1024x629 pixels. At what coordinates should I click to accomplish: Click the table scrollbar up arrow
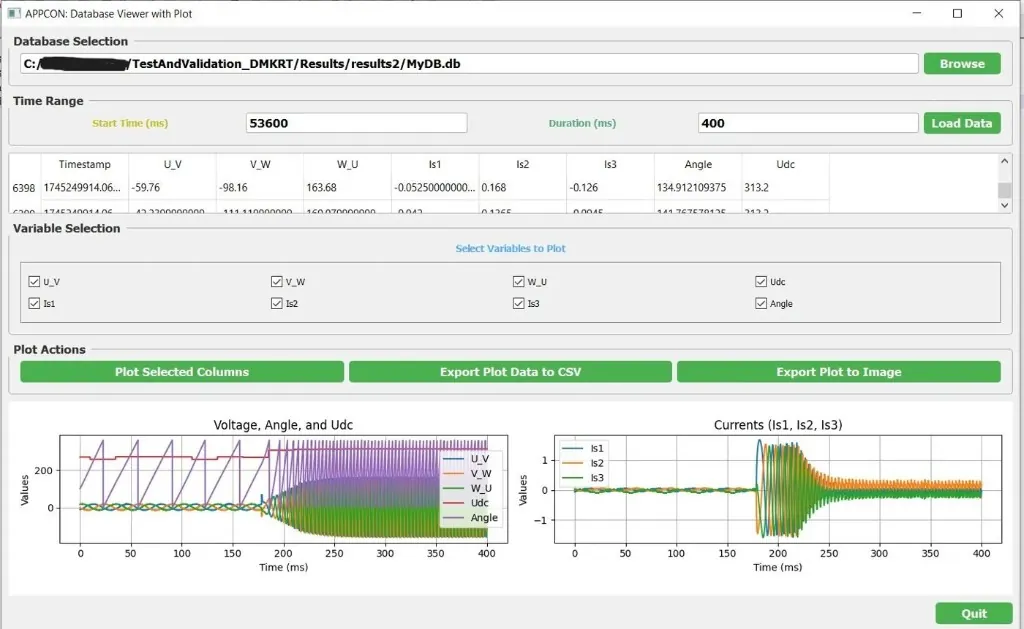[1004, 161]
